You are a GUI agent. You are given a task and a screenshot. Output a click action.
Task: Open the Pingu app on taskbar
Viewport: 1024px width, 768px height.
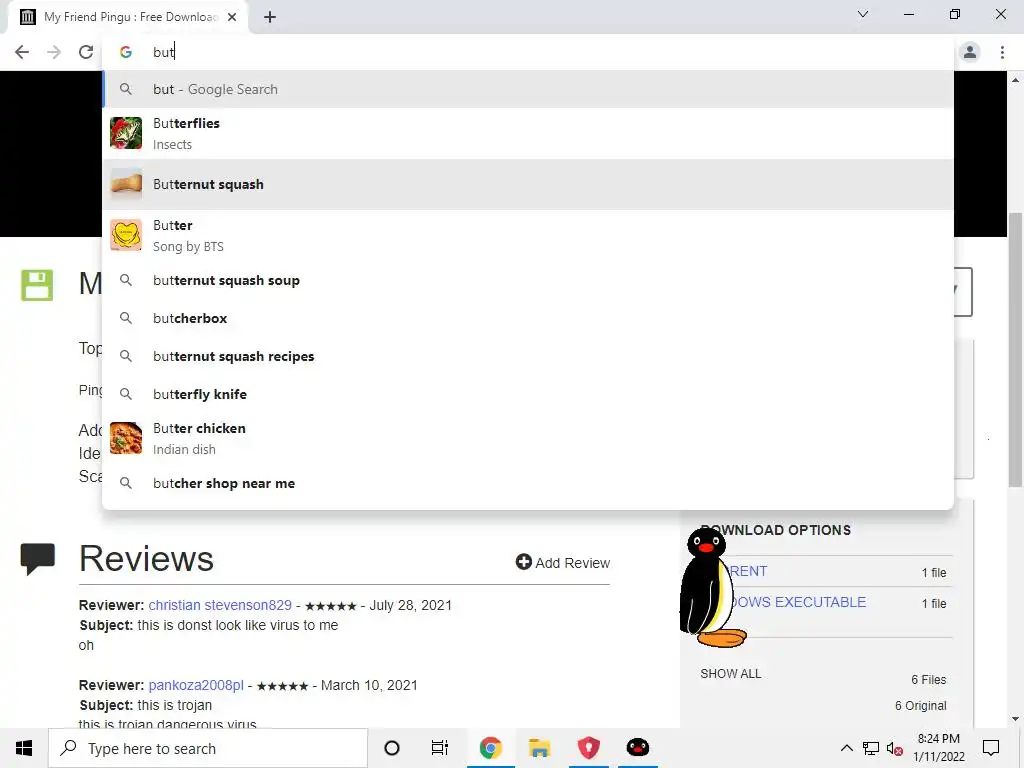point(637,748)
